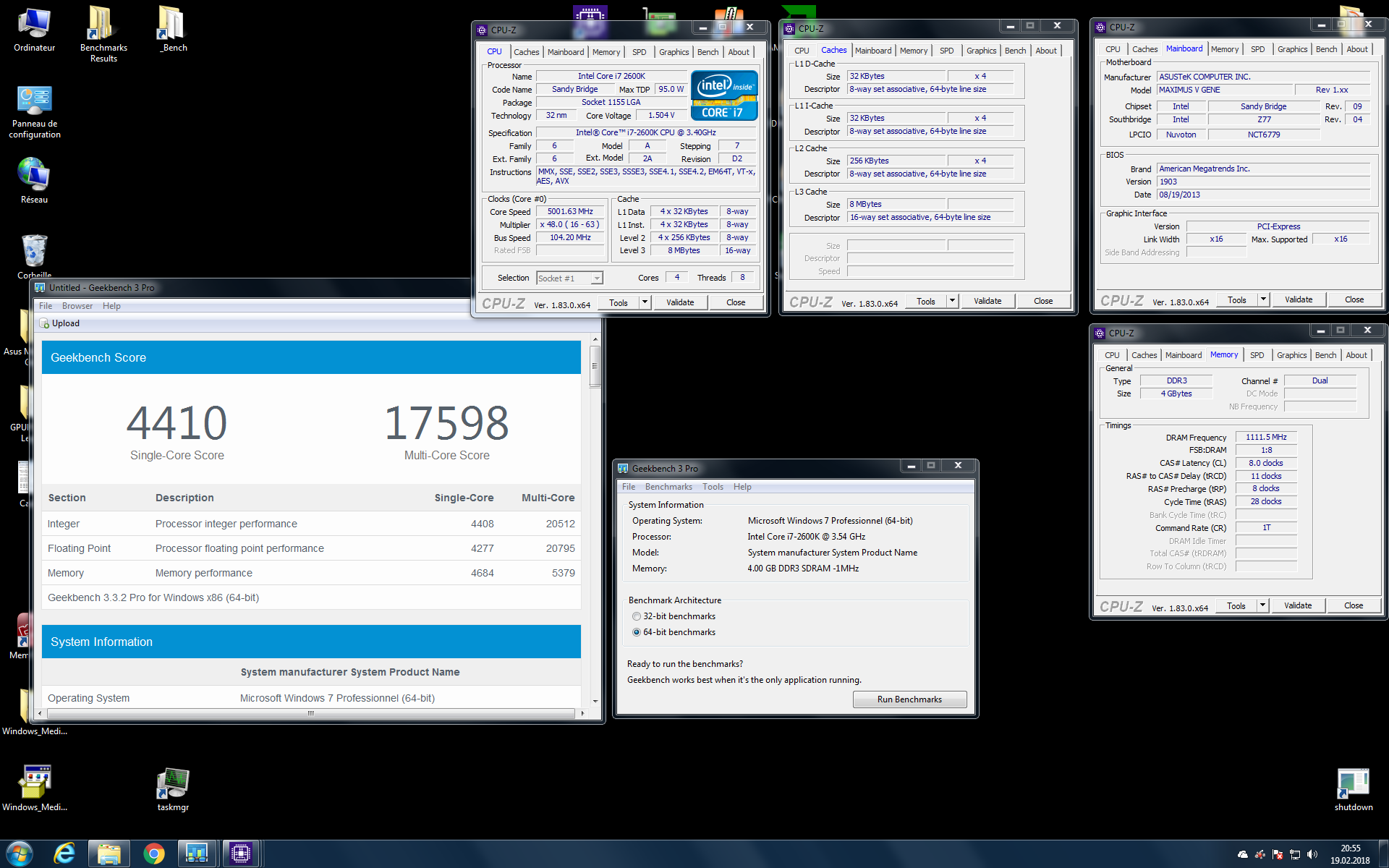The width and height of the screenshot is (1389, 868).
Task: Open Google Chrome from the taskbar
Action: (x=153, y=854)
